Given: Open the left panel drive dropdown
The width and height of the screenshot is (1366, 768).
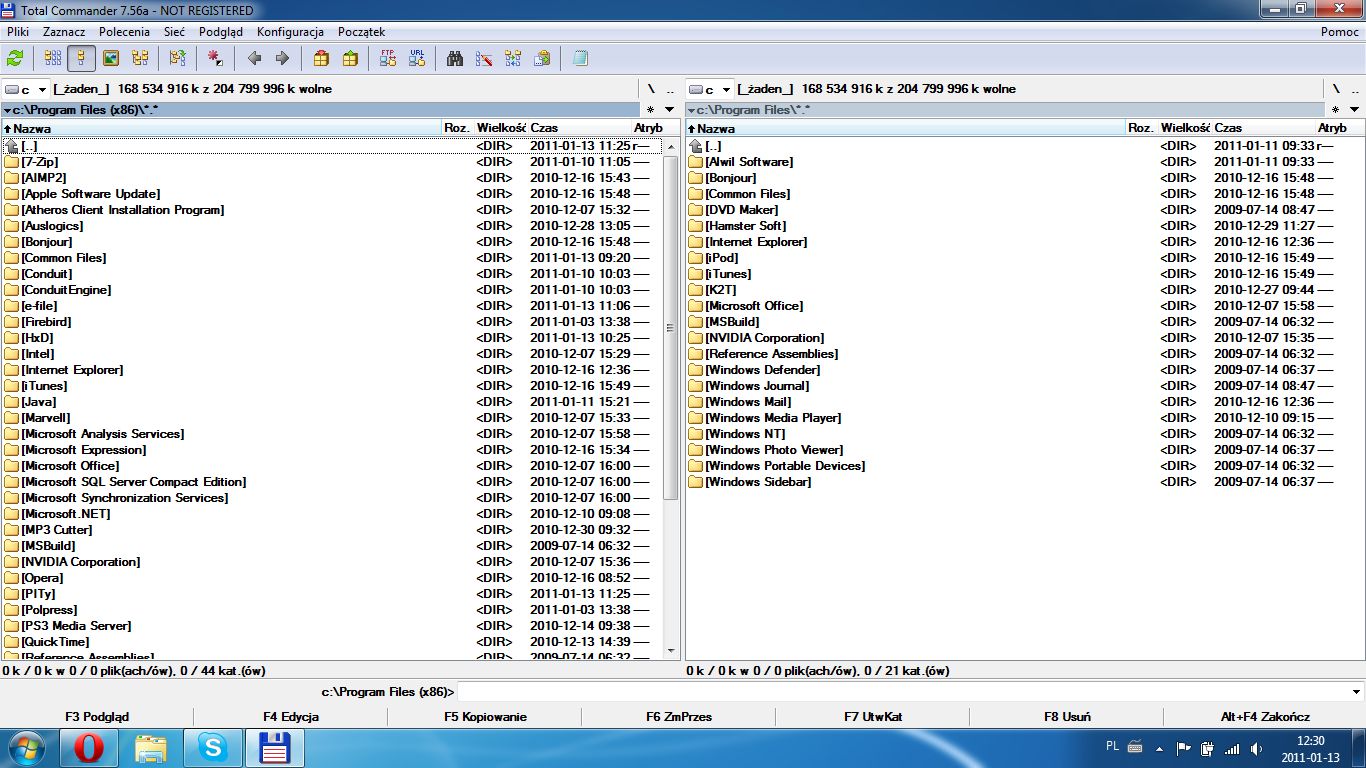Looking at the screenshot, I should pos(26,89).
